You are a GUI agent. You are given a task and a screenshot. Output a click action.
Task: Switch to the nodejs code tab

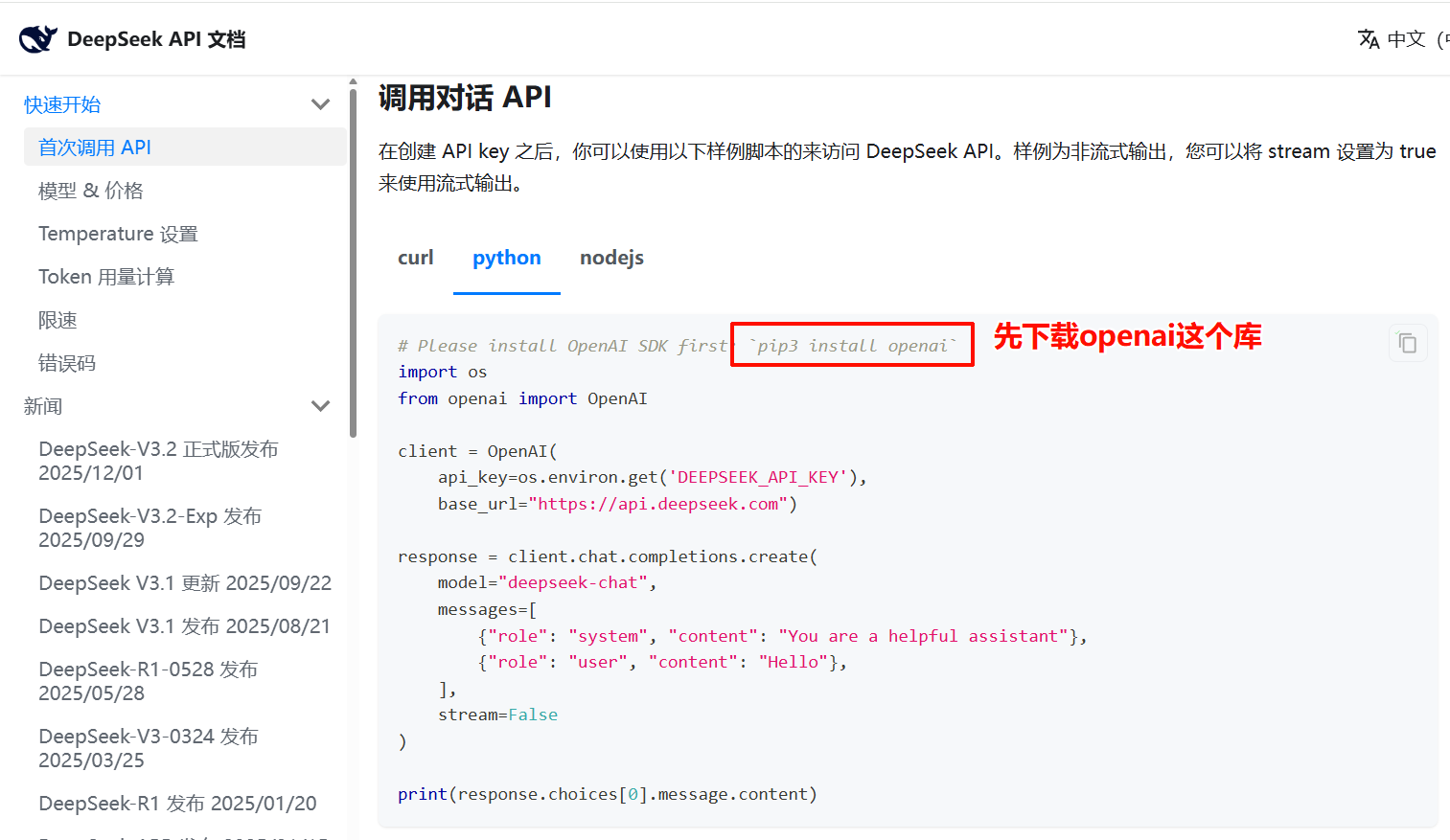[x=611, y=258]
